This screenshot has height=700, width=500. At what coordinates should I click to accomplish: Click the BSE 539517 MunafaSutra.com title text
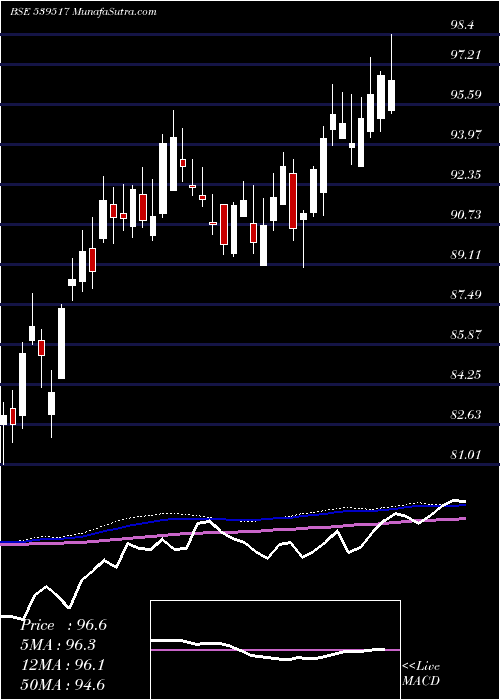click(x=83, y=12)
